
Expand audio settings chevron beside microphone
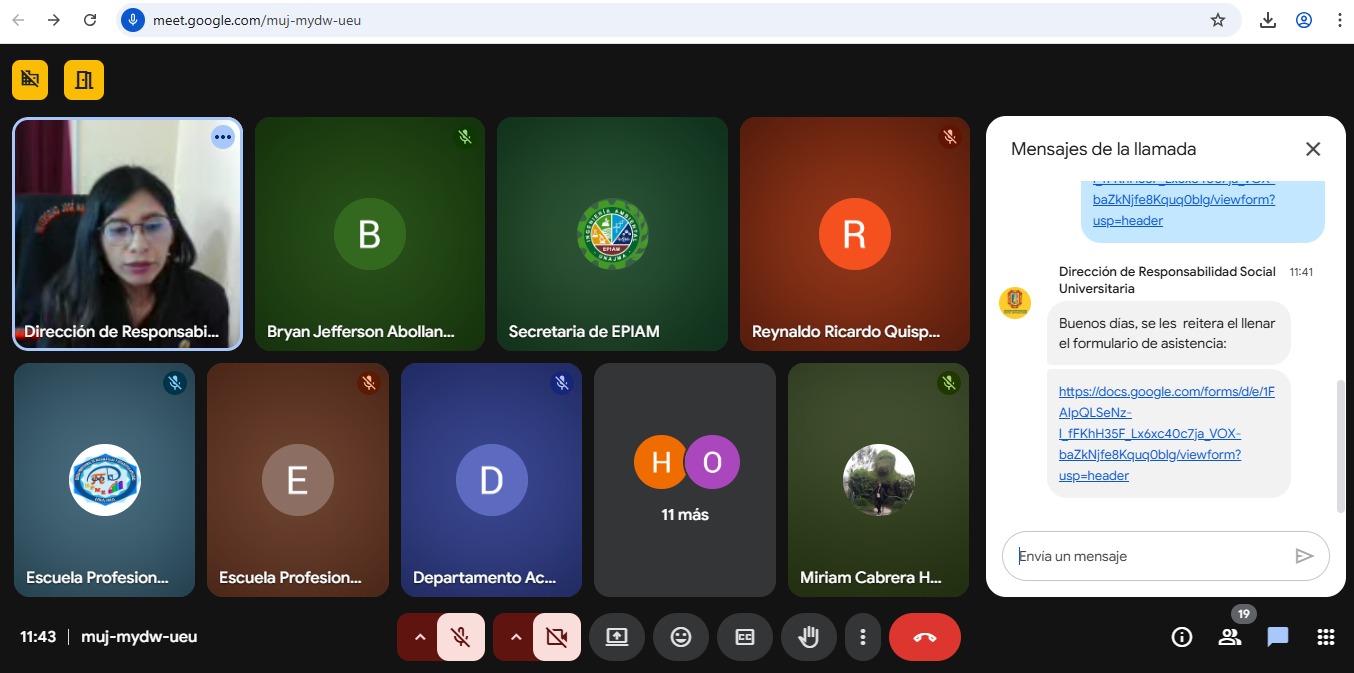pyautogui.click(x=420, y=637)
